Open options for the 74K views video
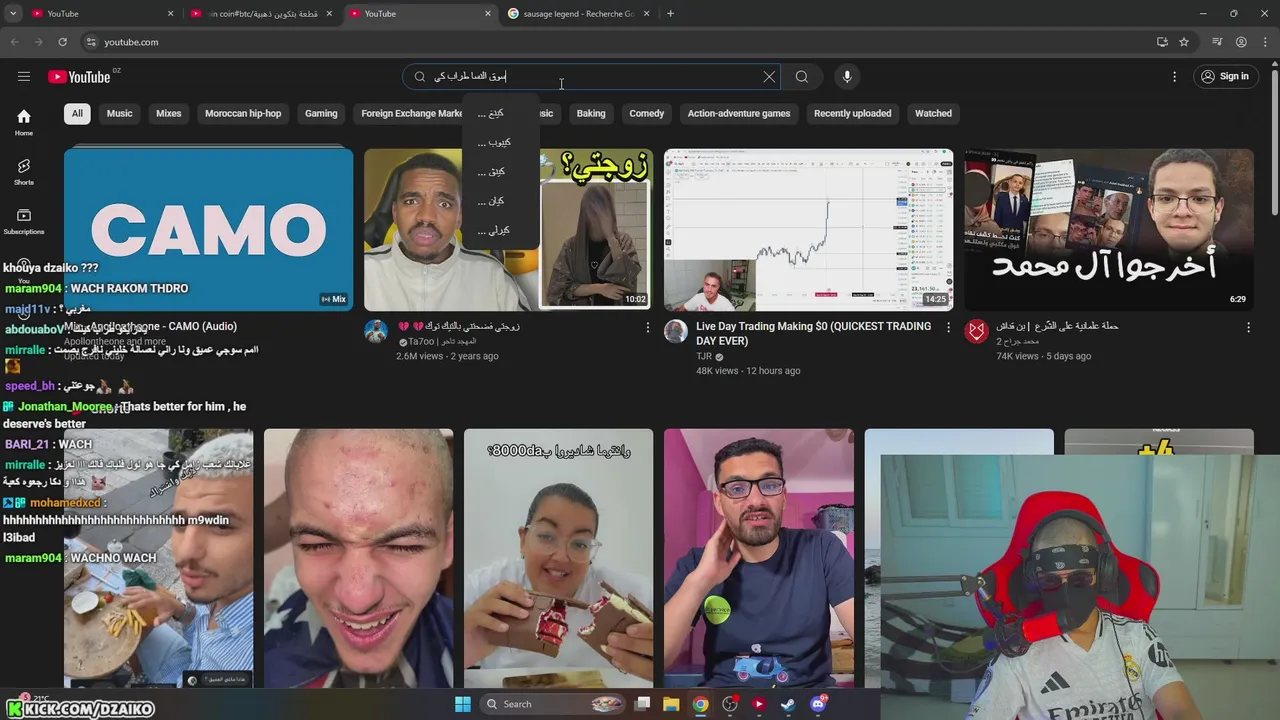The image size is (1280, 720). 1248,327
